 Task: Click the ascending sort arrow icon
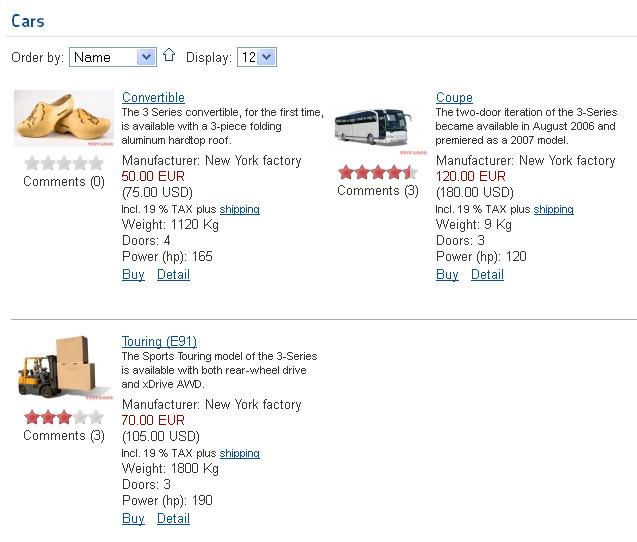169,56
